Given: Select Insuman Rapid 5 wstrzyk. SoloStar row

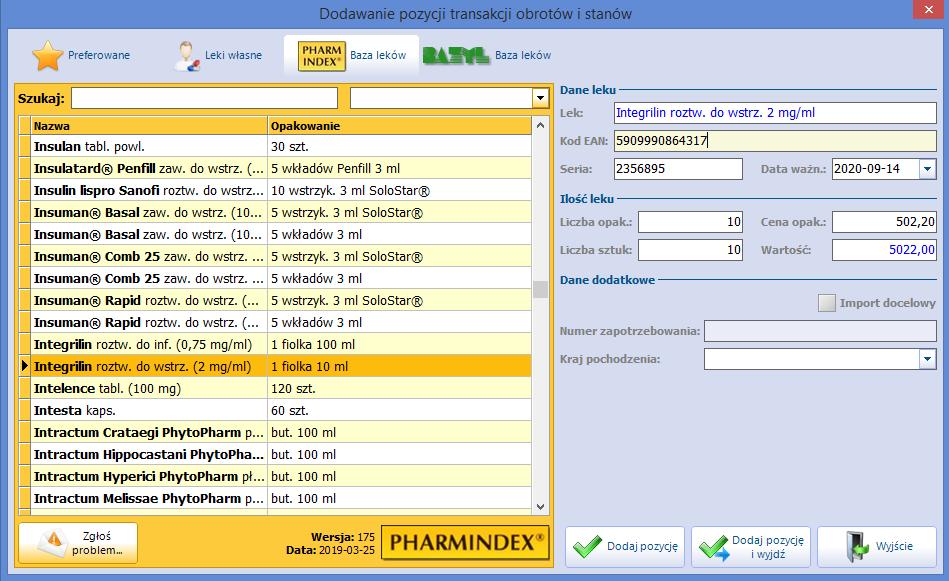Looking at the screenshot, I should (x=275, y=300).
